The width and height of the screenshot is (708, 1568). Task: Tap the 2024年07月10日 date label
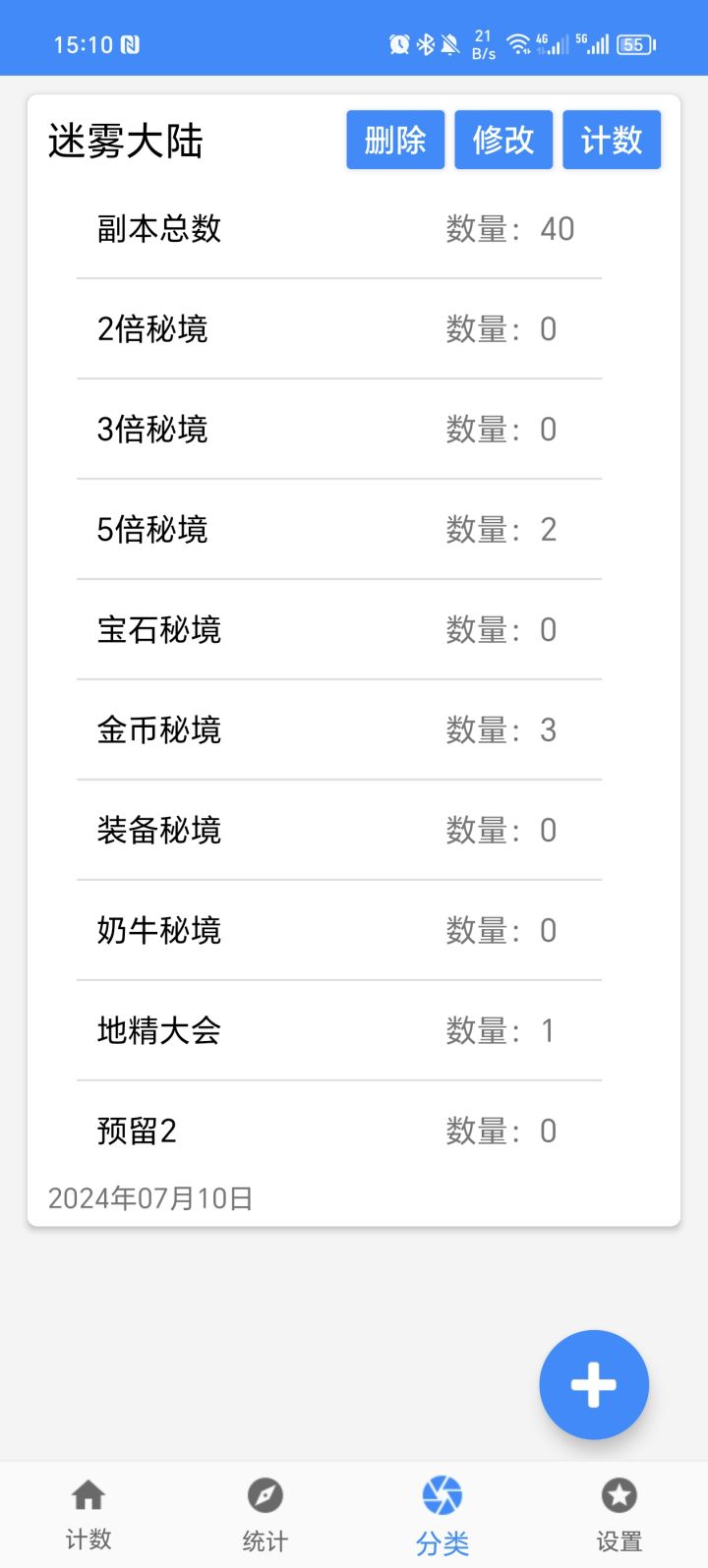click(x=150, y=1198)
